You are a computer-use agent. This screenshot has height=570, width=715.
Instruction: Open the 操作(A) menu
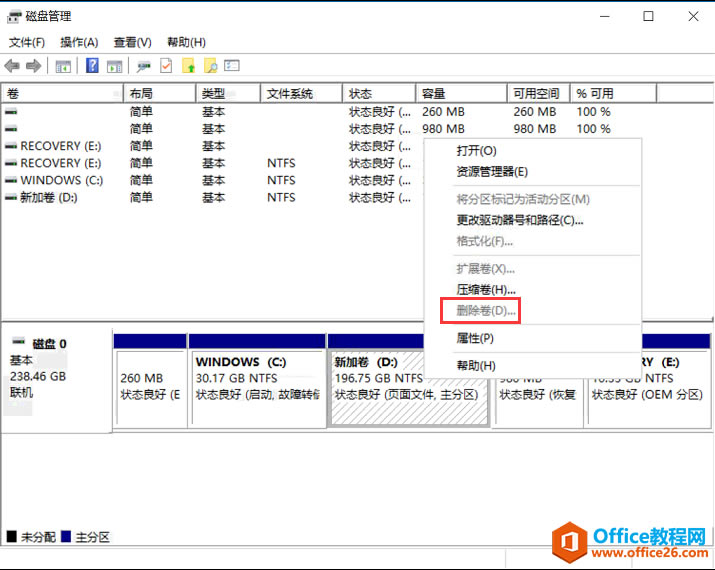point(79,42)
